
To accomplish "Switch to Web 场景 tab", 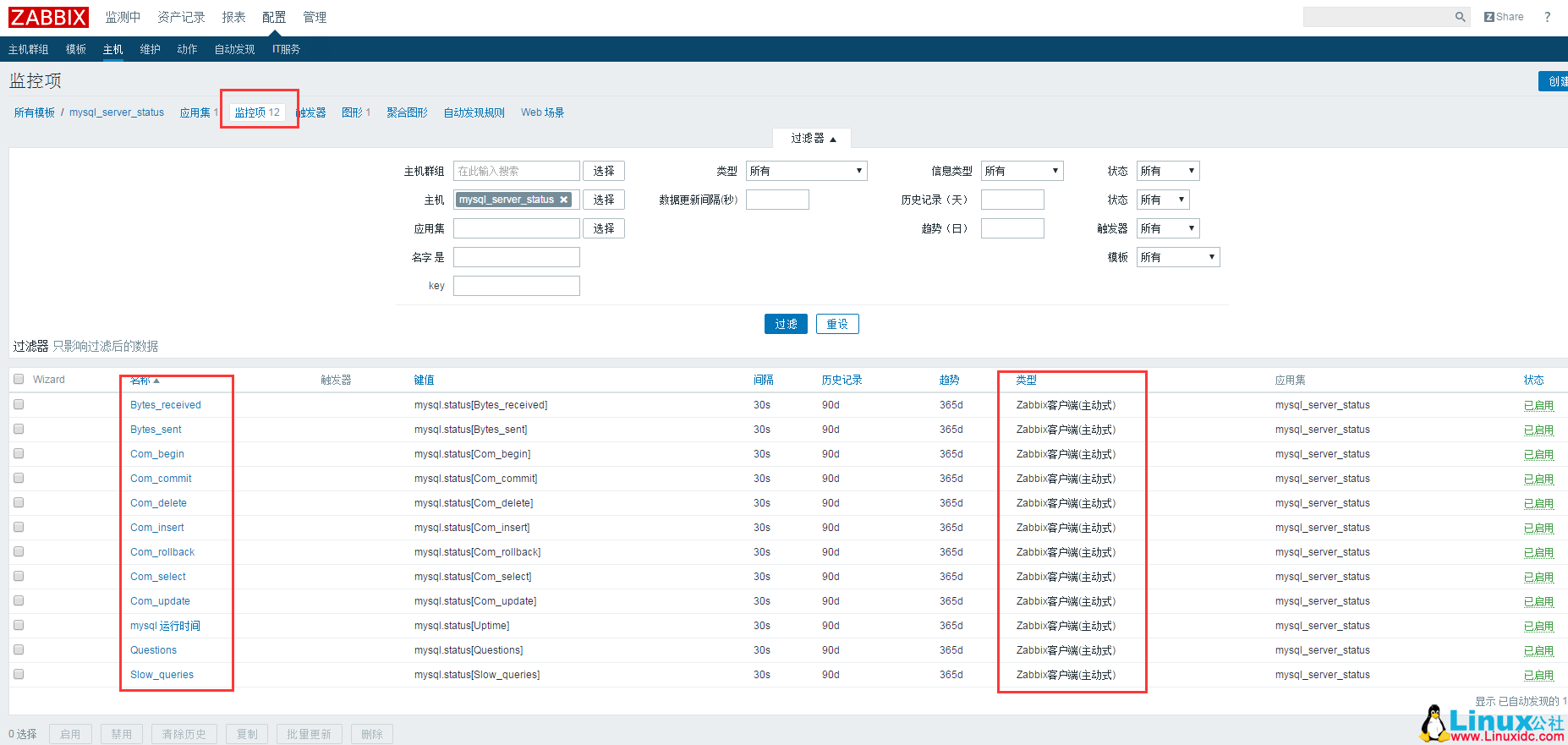I will pos(542,112).
